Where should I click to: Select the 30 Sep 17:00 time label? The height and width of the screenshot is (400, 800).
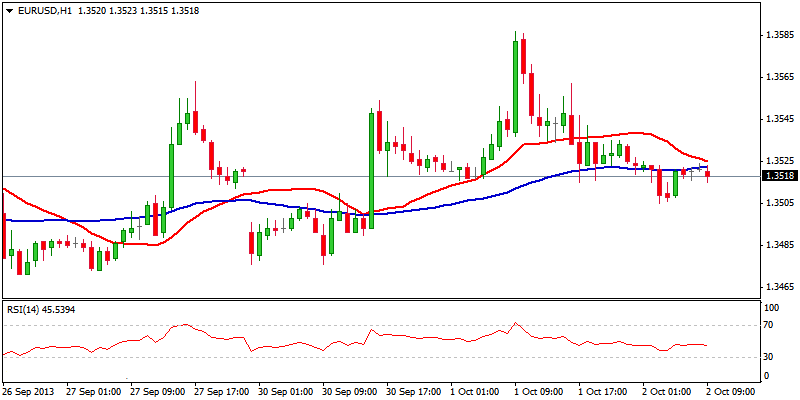tap(415, 392)
